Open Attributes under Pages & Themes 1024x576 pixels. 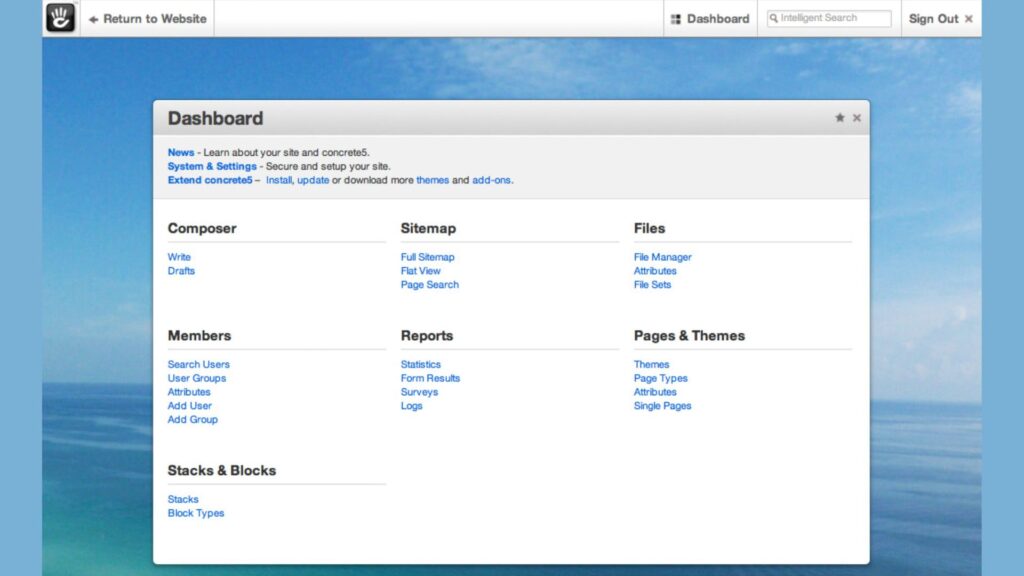click(x=655, y=391)
